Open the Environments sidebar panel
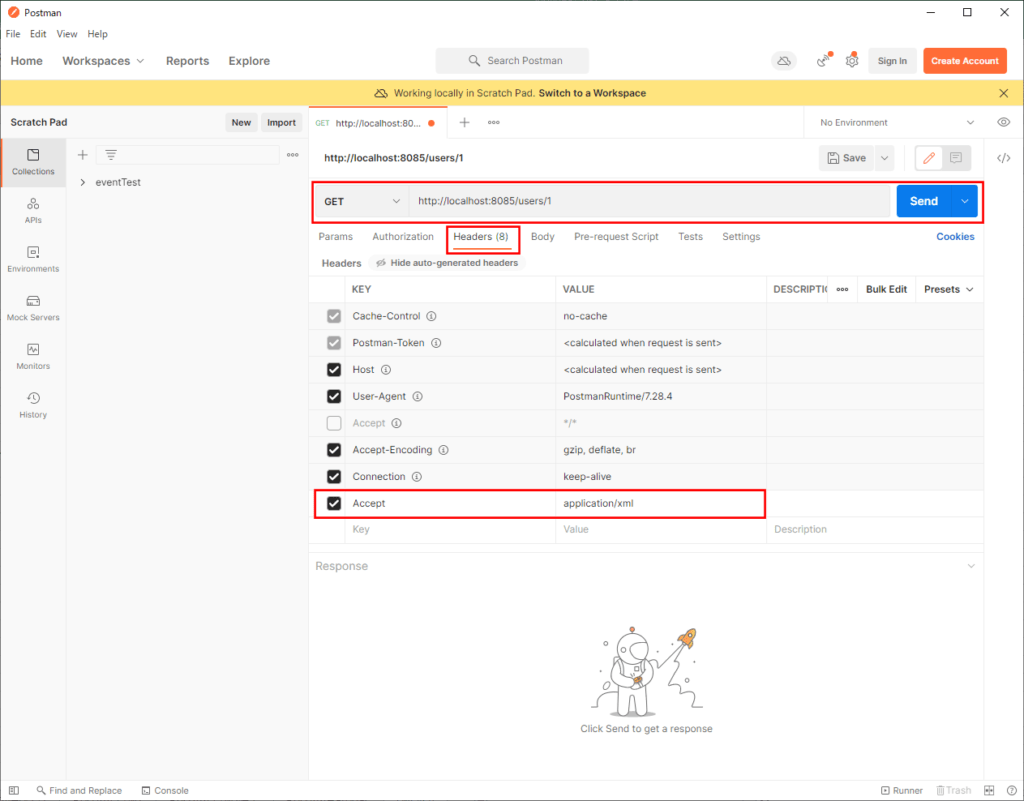1024x801 pixels. click(x=33, y=259)
